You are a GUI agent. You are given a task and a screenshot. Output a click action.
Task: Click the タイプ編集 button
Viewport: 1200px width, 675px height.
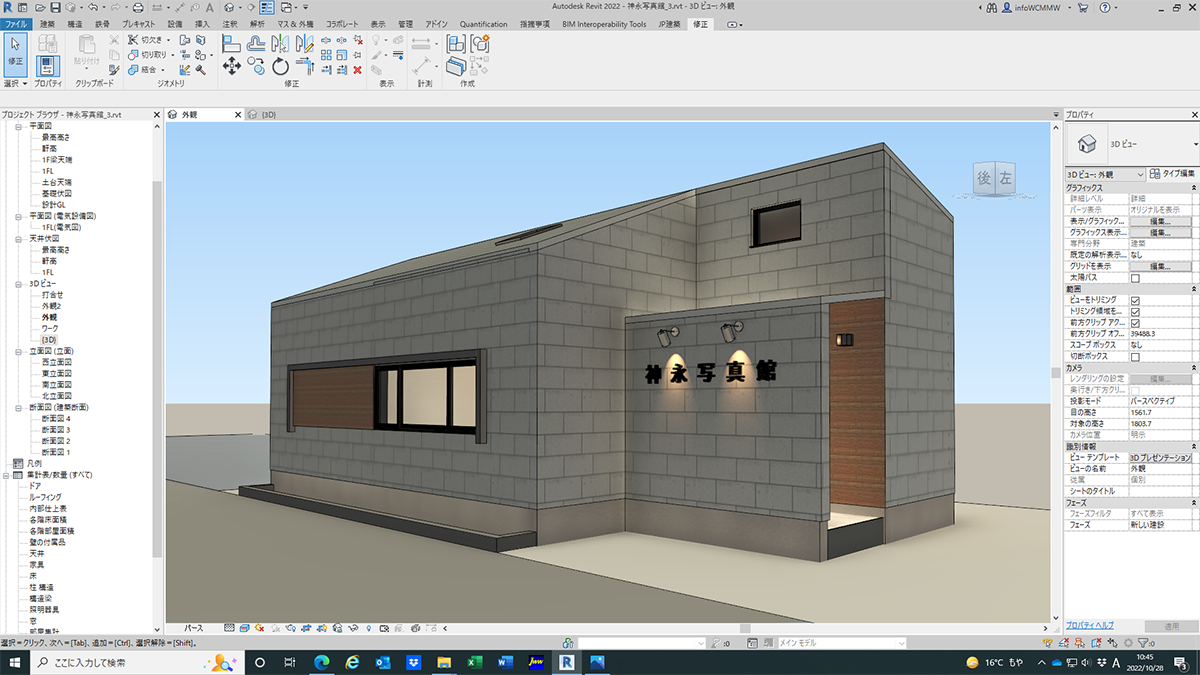[1172, 174]
